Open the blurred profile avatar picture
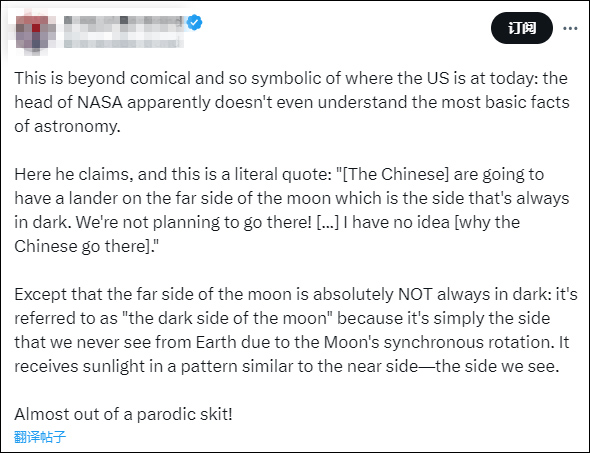 click(35, 33)
